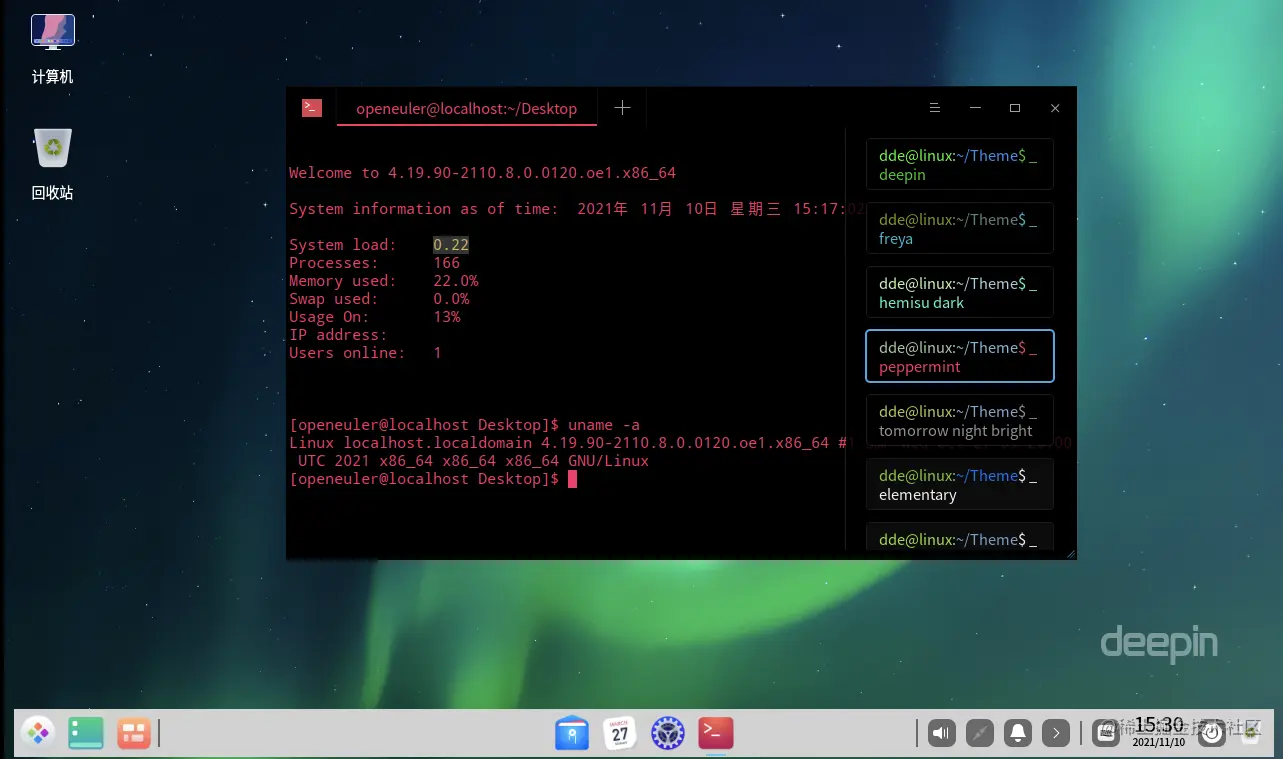
Task: Choose the elementary terminal theme
Action: [959, 484]
